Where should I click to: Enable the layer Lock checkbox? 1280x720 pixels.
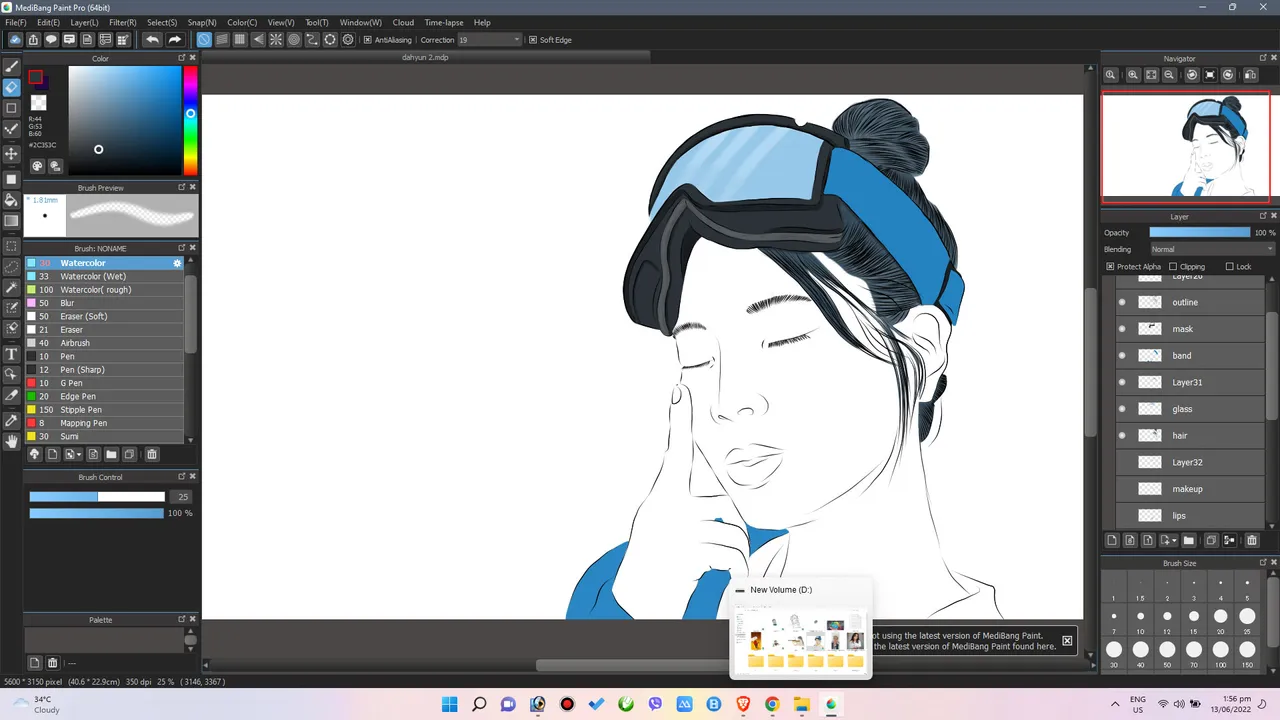(x=1229, y=267)
